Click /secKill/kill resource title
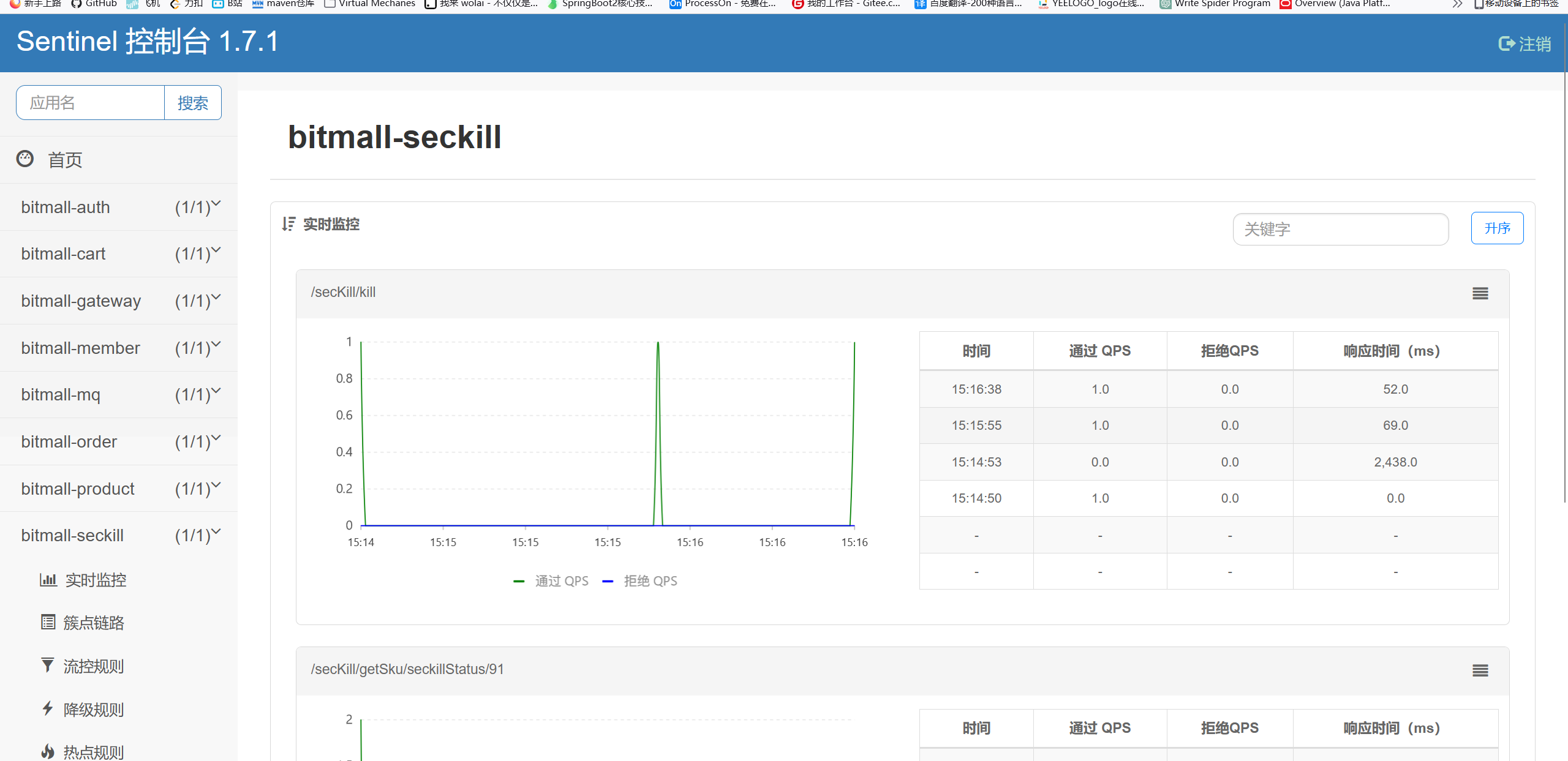Viewport: 1568px width, 761px height. click(x=343, y=292)
